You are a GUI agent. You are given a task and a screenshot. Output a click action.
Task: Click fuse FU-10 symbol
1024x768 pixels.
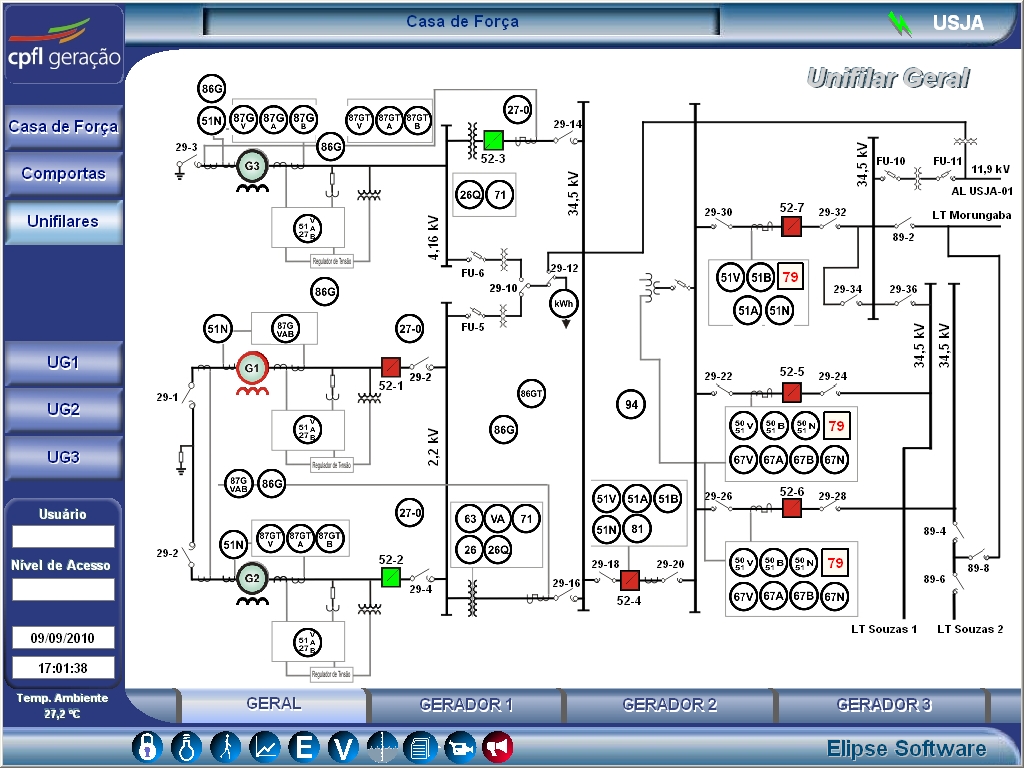[892, 176]
